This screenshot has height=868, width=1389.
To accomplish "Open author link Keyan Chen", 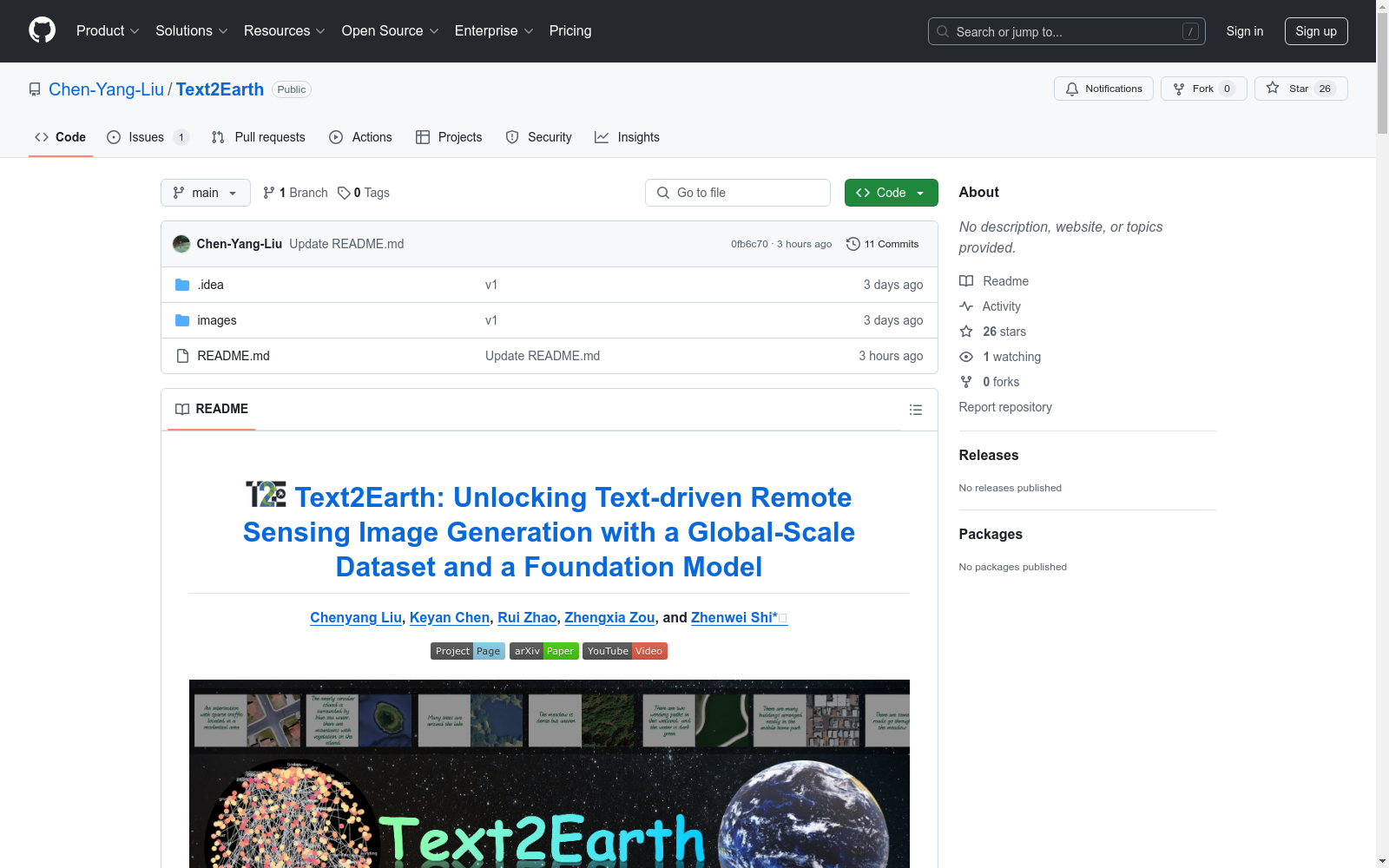I will click(x=450, y=617).
